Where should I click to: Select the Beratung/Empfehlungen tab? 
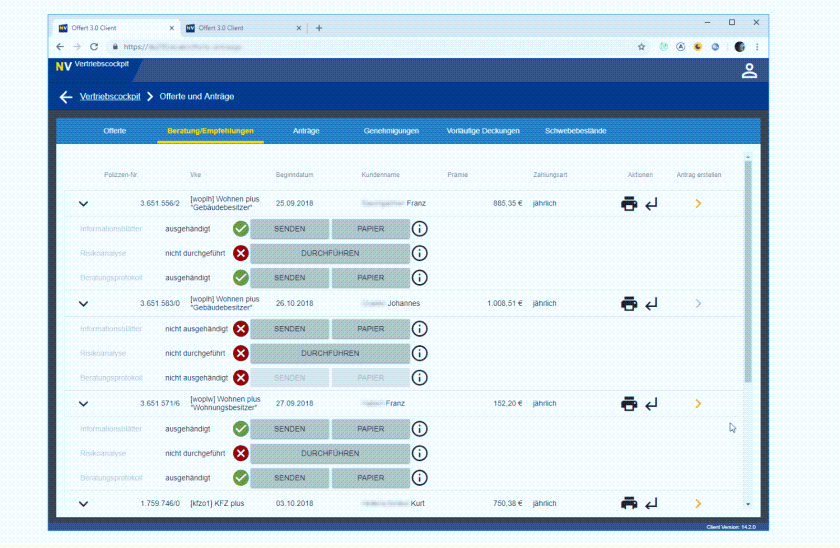(x=211, y=131)
